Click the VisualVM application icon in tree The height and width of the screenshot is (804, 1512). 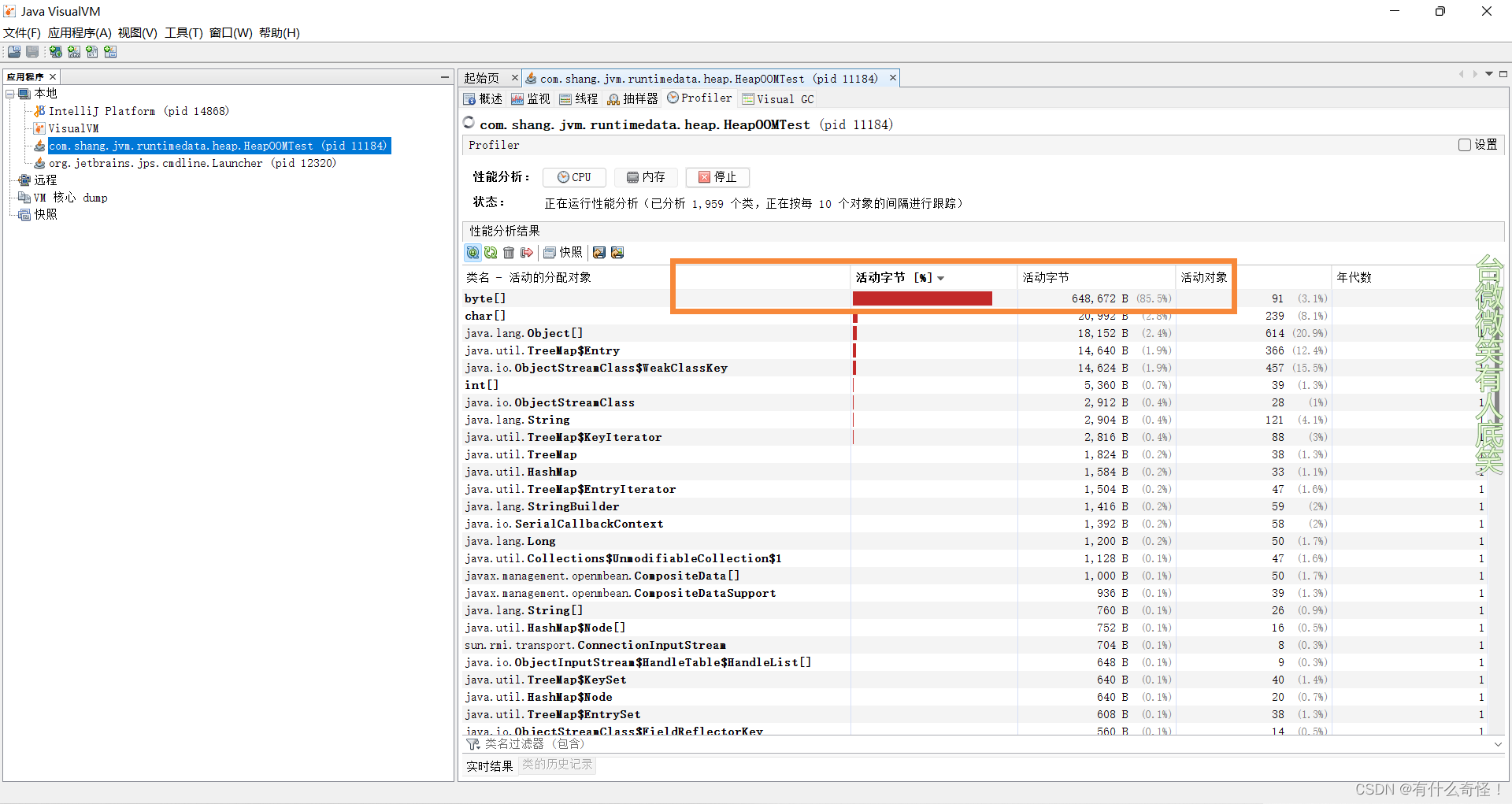[x=39, y=128]
